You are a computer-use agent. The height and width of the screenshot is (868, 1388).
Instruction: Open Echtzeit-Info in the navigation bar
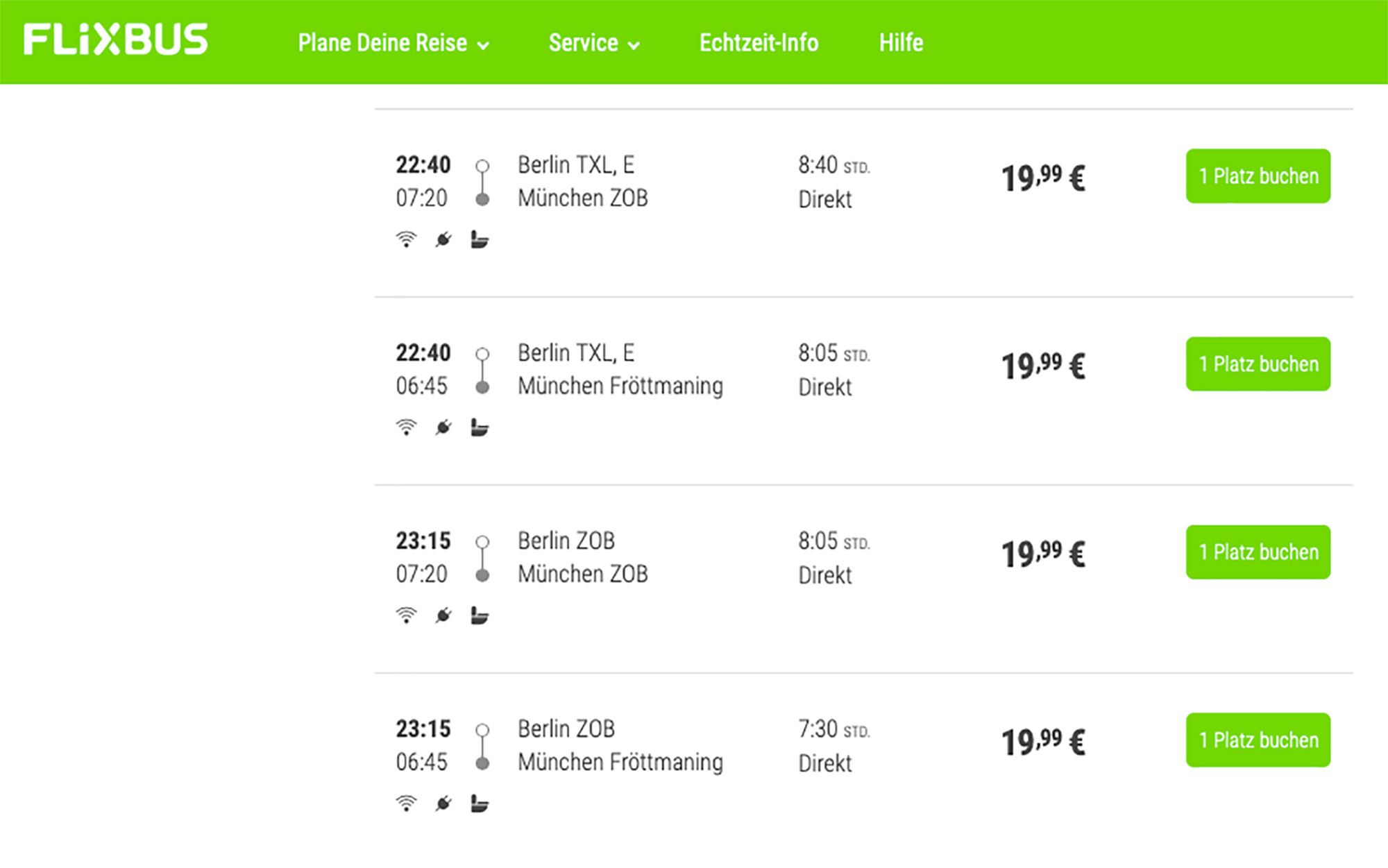point(759,43)
